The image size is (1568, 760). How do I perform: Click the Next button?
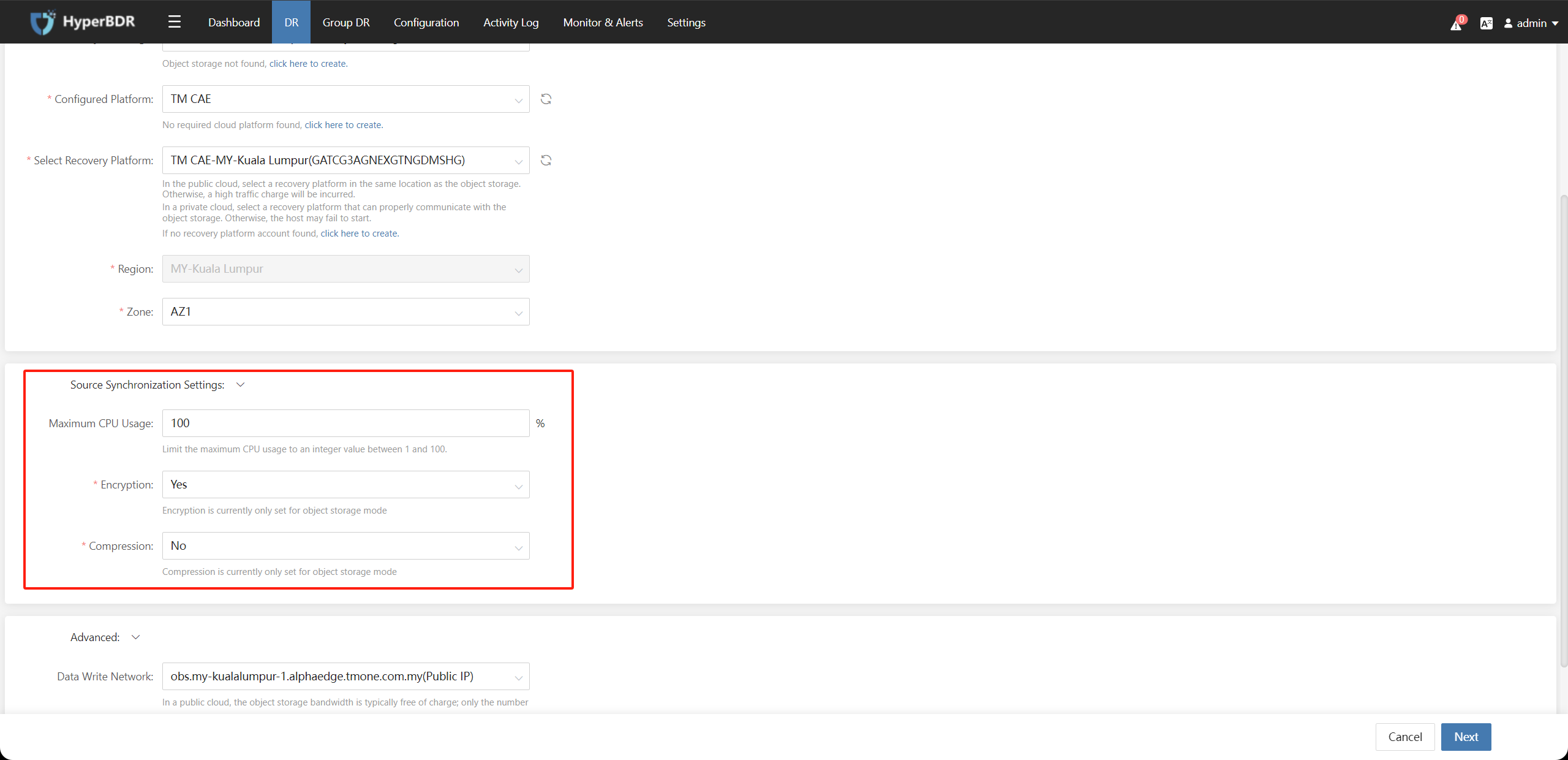(x=1466, y=737)
